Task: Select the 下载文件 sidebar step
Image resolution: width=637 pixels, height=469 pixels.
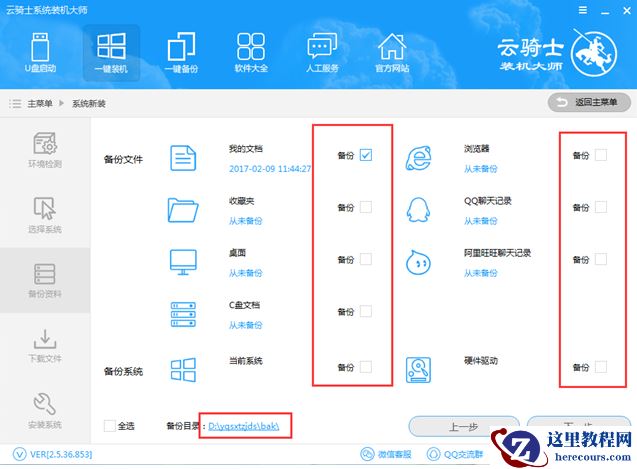Action: (x=45, y=345)
